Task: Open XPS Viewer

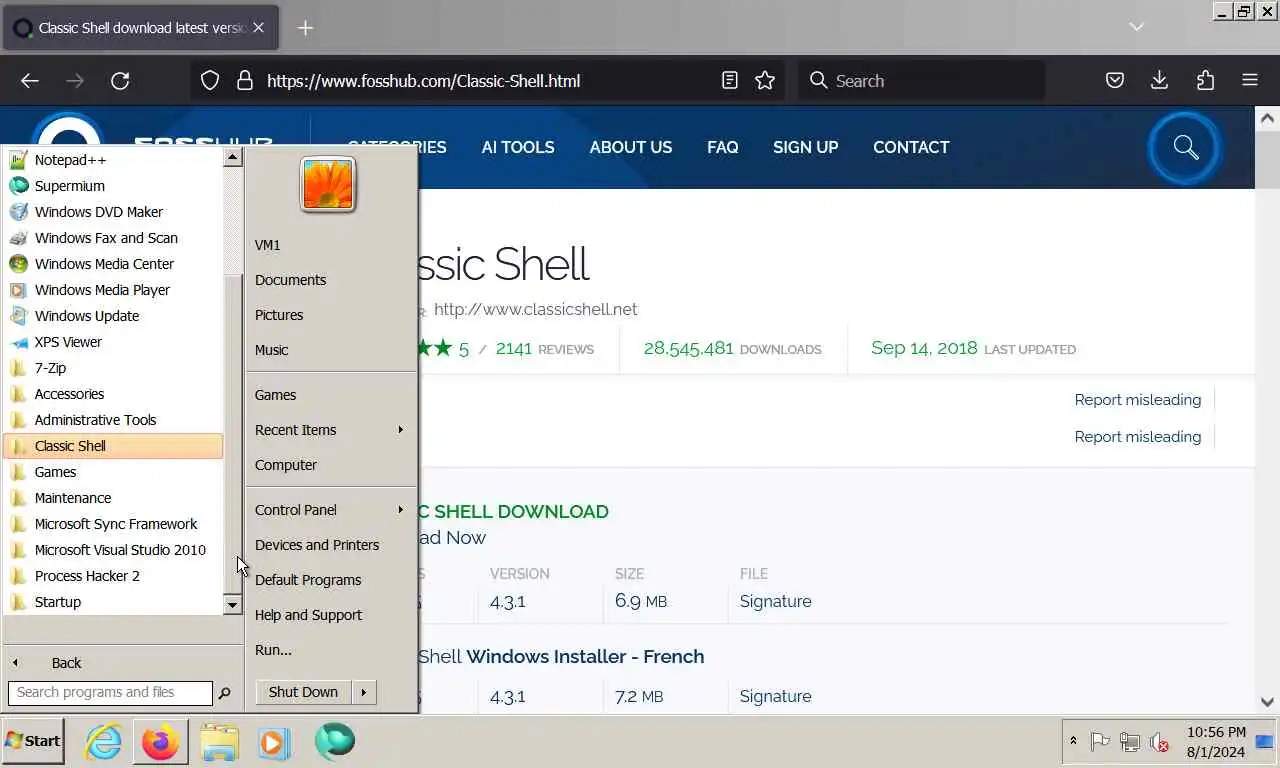Action: (x=113, y=342)
